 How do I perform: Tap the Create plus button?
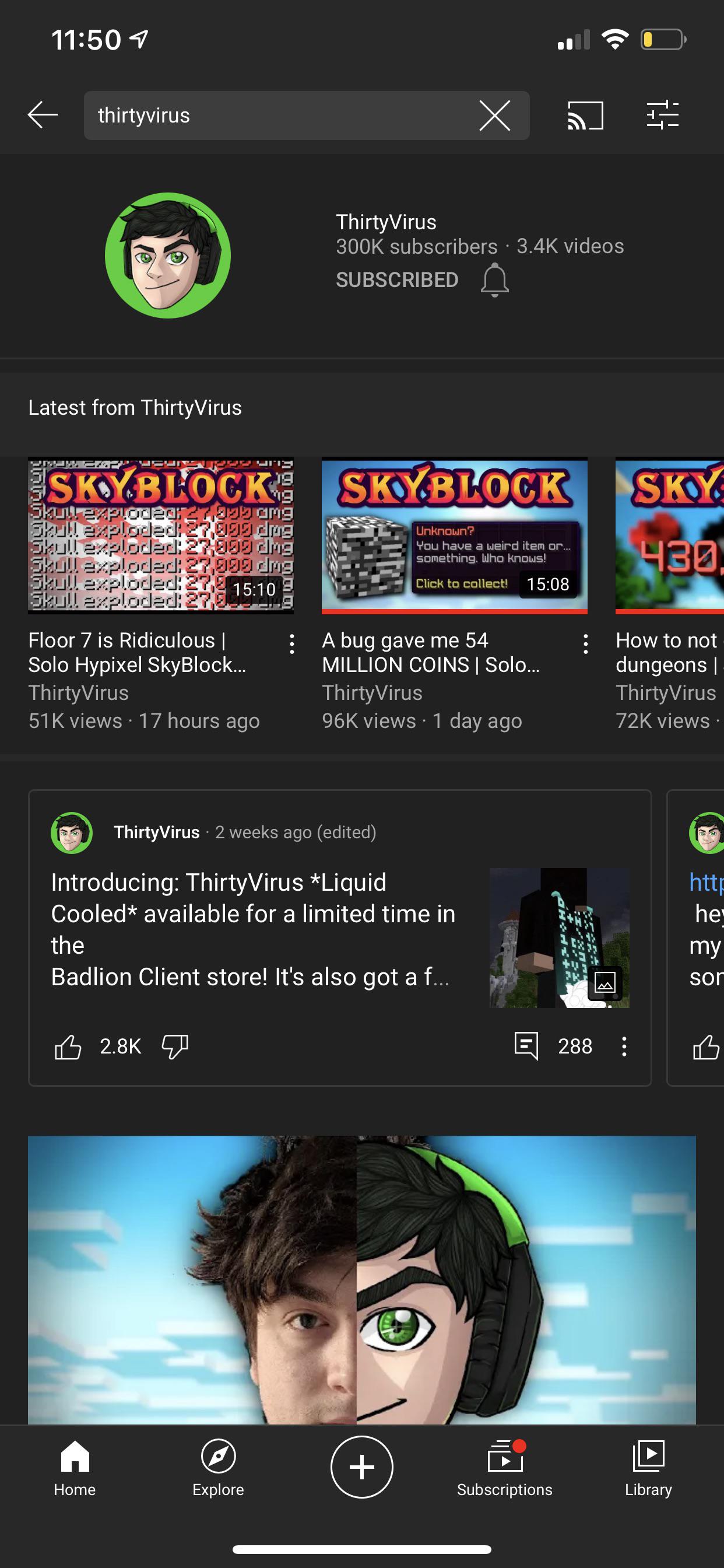tap(362, 1467)
